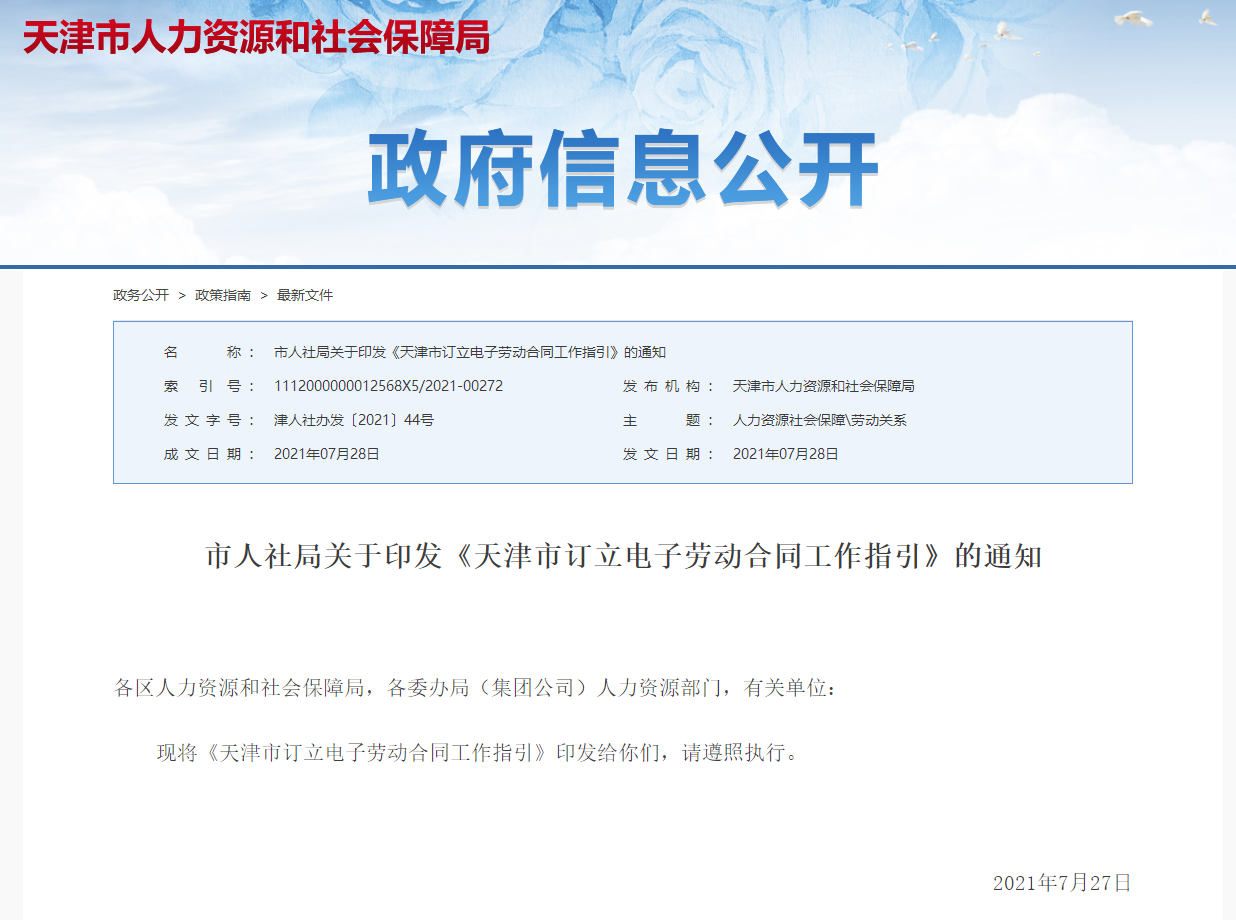Click the signing date 2021年7月27日

coord(1061,883)
